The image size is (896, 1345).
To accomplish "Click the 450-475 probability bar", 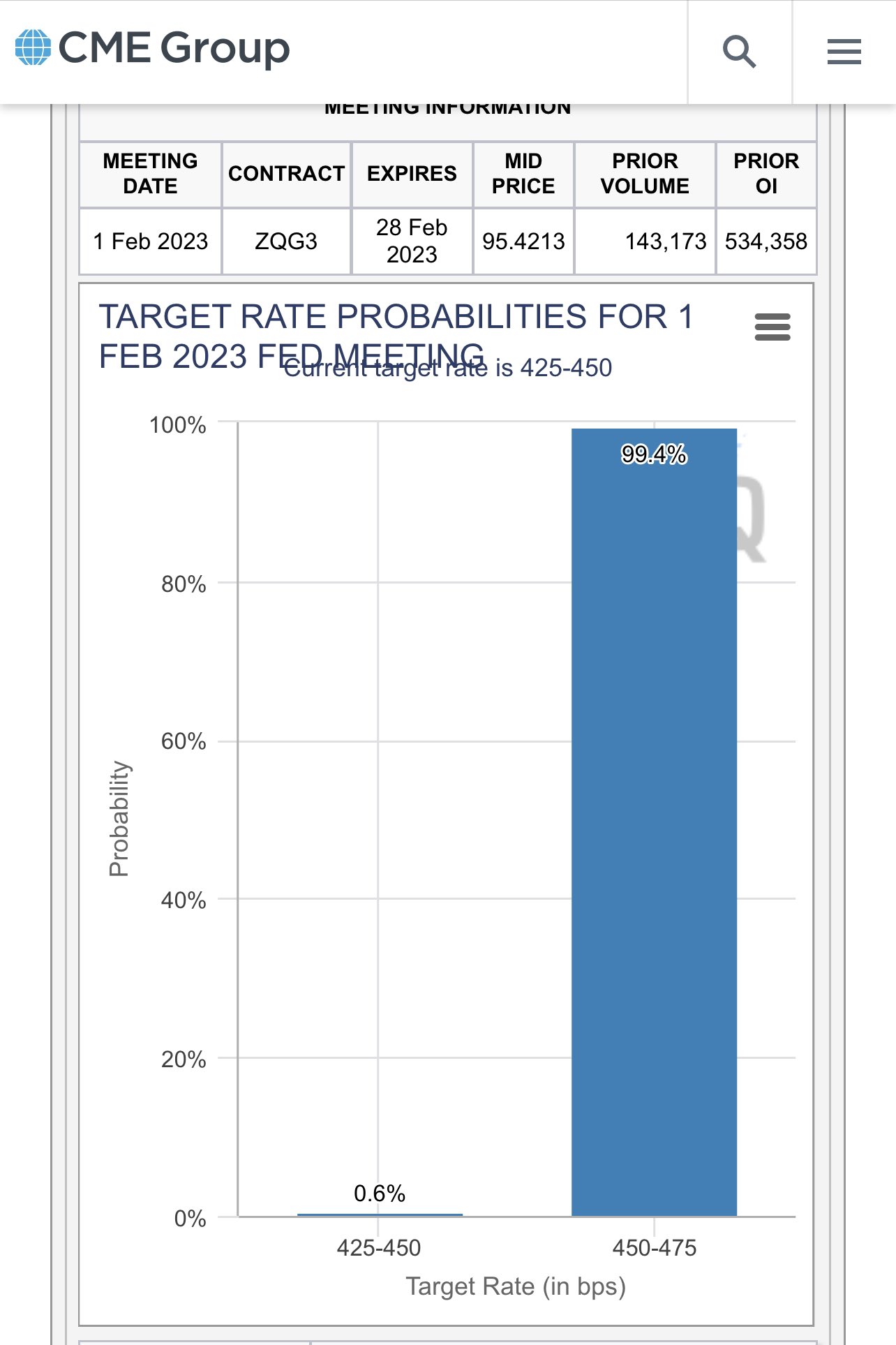I will pyautogui.click(x=654, y=824).
